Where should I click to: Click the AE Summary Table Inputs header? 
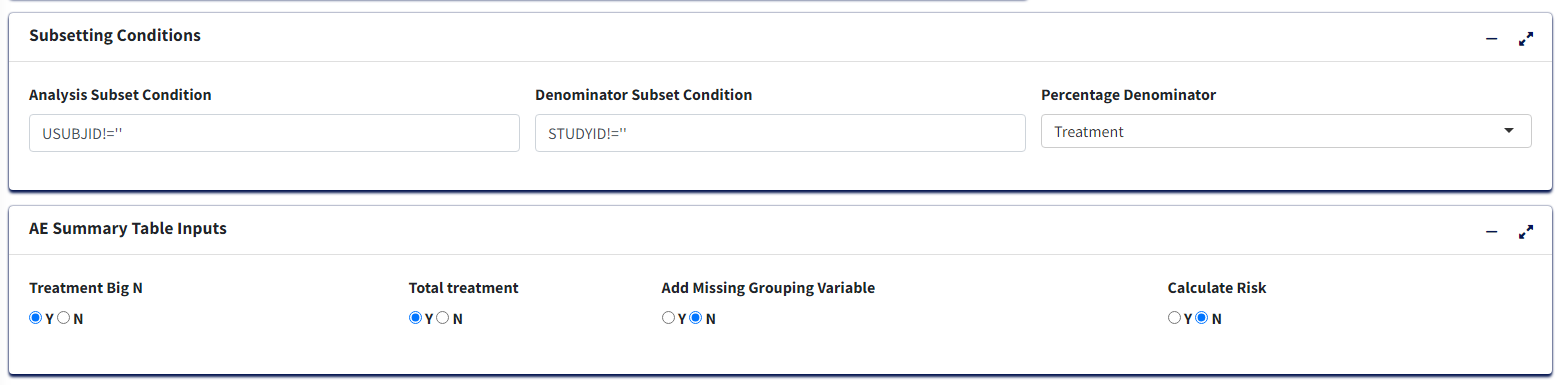[128, 228]
